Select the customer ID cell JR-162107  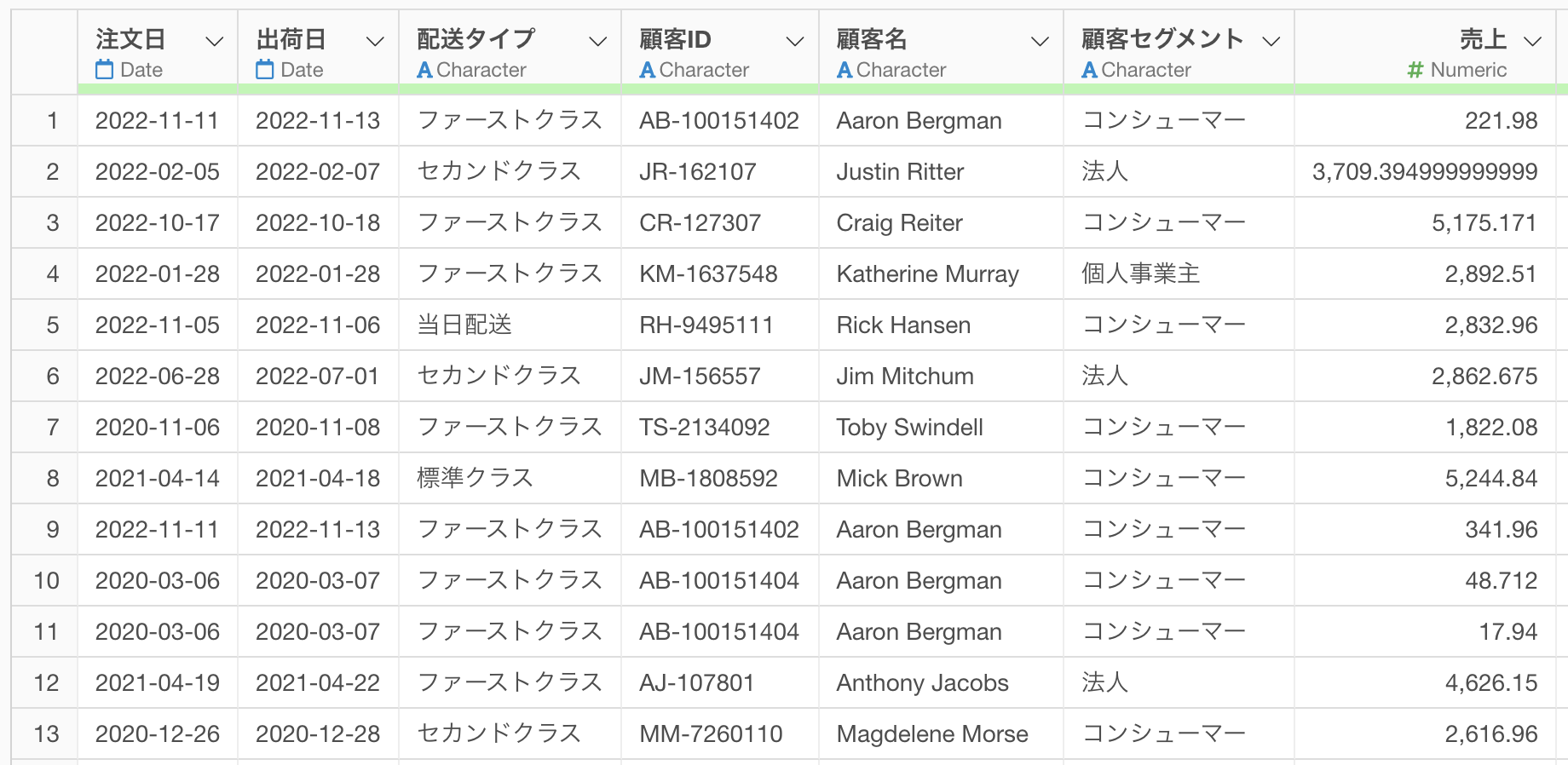(720, 171)
